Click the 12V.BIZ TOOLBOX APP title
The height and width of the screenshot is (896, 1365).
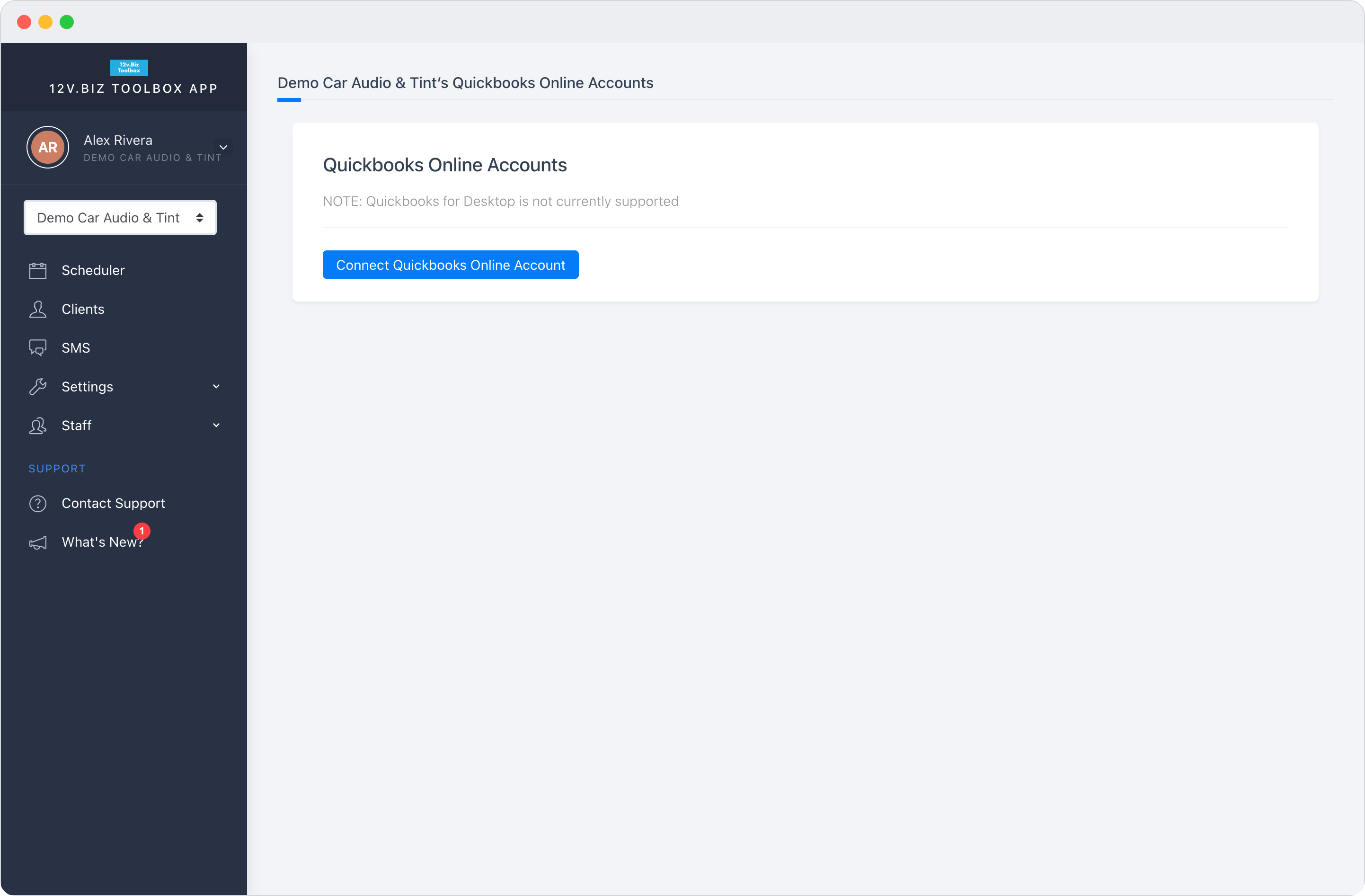pyautogui.click(x=133, y=89)
